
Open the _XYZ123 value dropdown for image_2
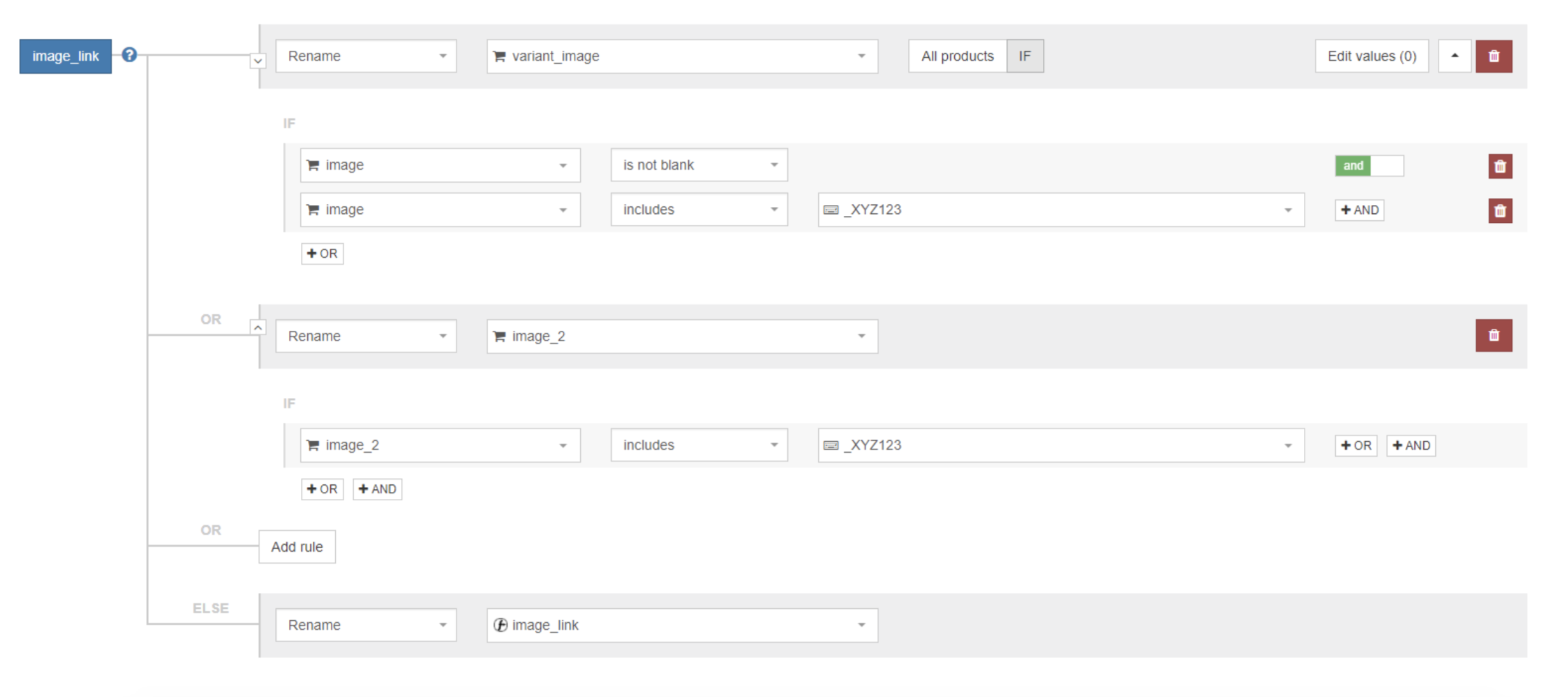1061,445
